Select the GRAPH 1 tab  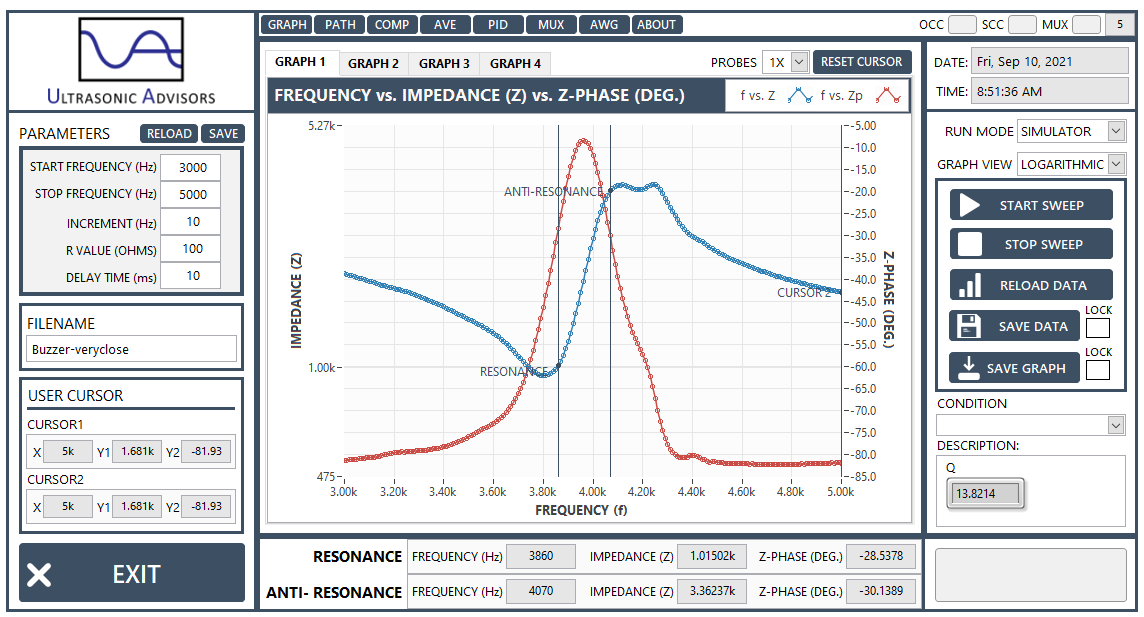[x=301, y=62]
